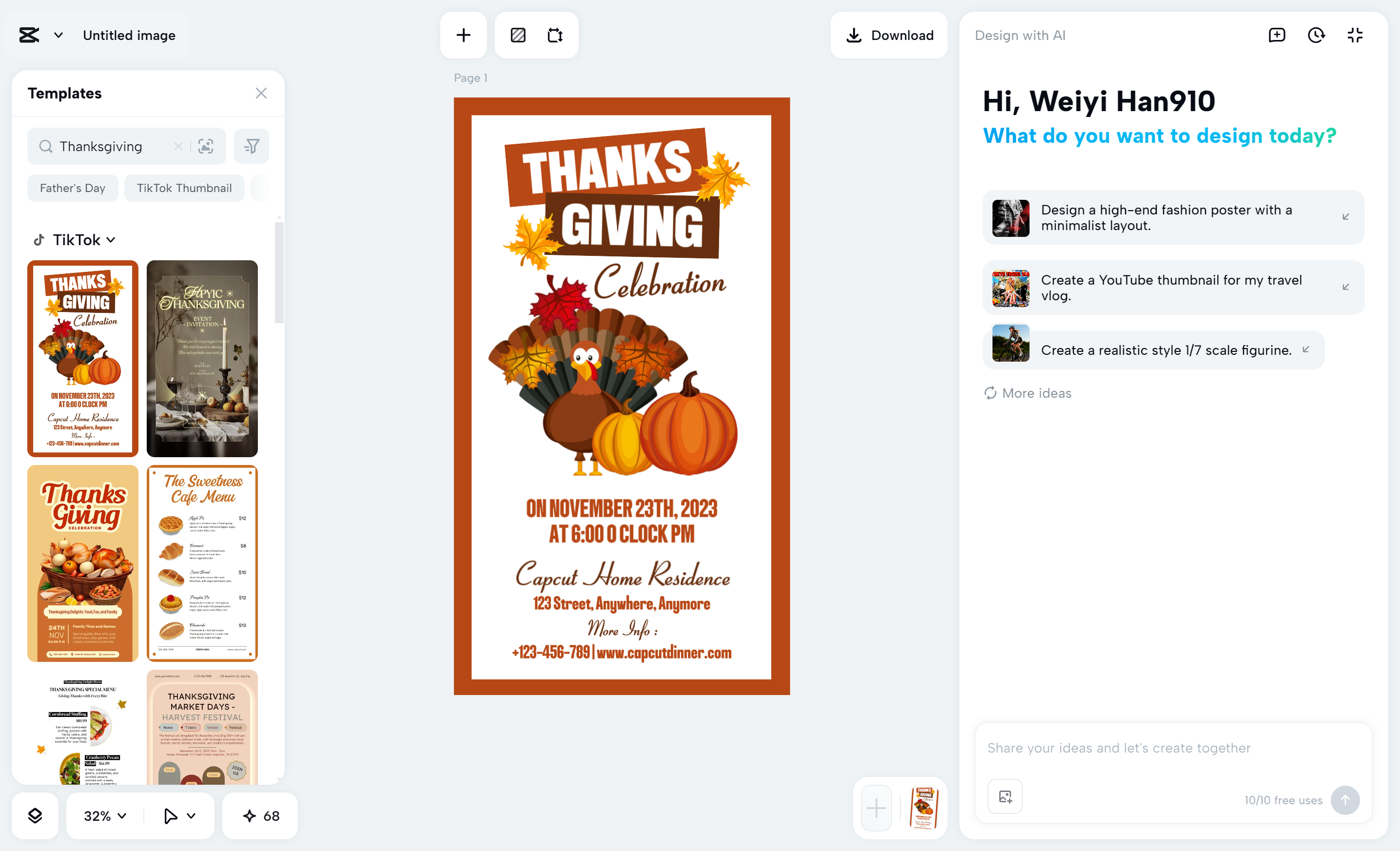The height and width of the screenshot is (851, 1400).
Task: Select the Father's Day filter chip
Action: point(72,188)
